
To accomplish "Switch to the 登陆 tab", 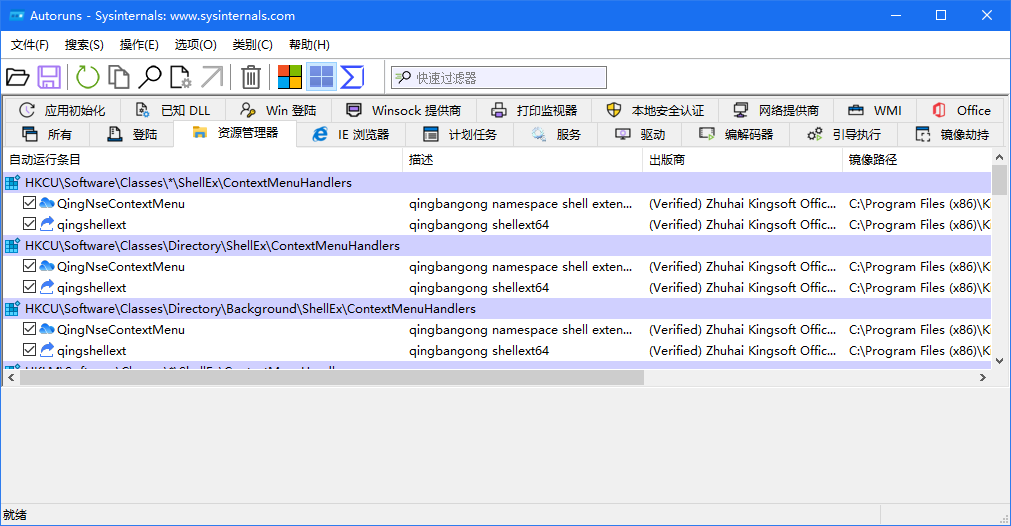I will (132, 134).
